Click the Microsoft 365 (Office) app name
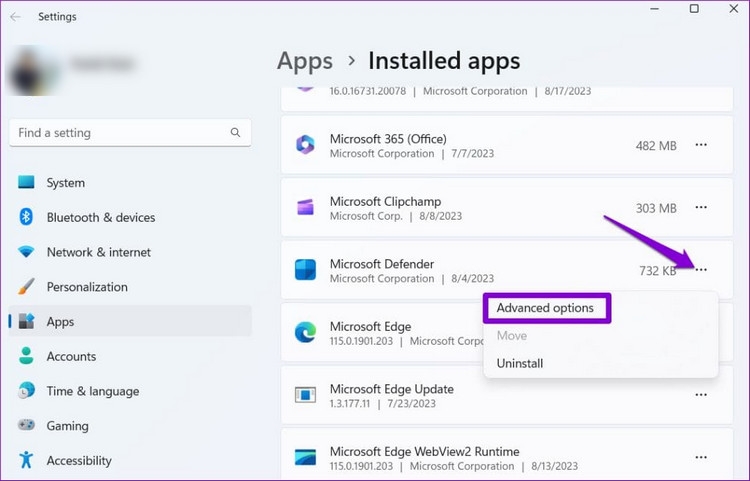Viewport: 750px width, 481px height. coord(388,139)
